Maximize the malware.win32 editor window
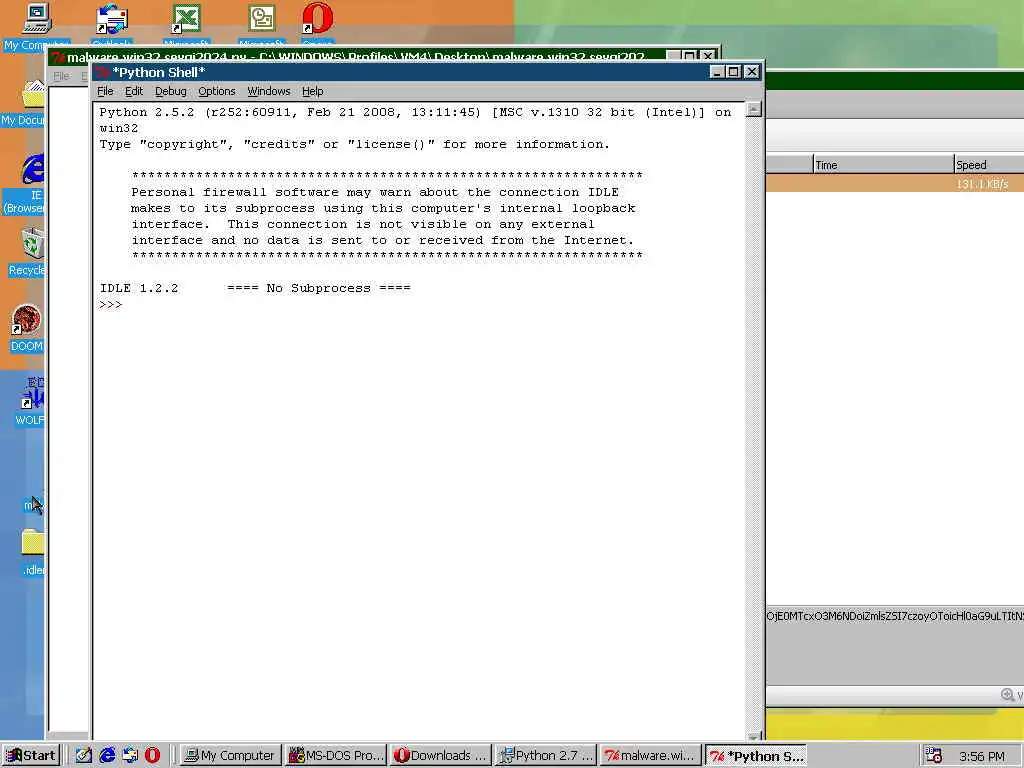The width and height of the screenshot is (1024, 768). (689, 56)
